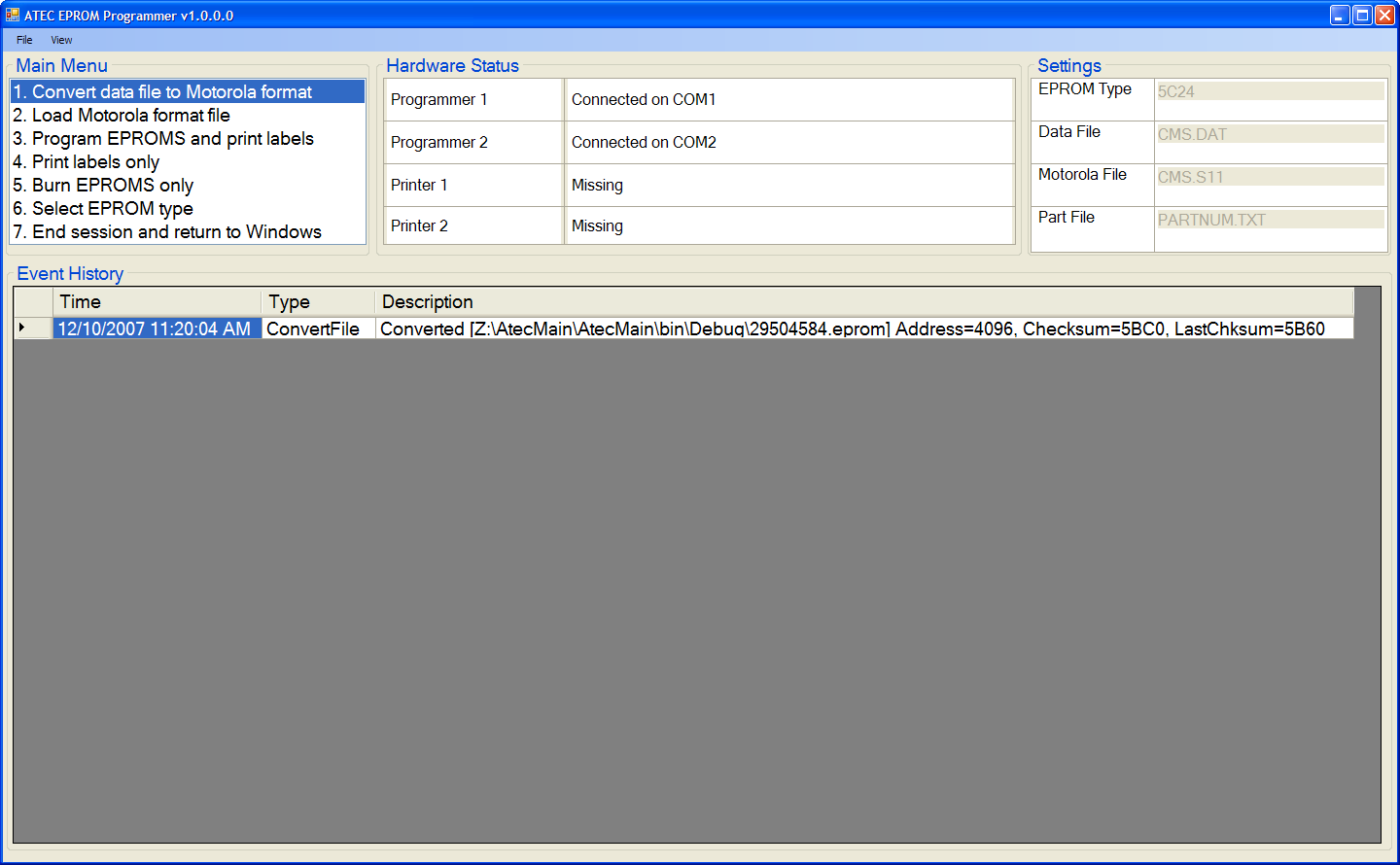The image size is (1400, 865).
Task: Click the Motorola File settings label
Action: click(1082, 174)
